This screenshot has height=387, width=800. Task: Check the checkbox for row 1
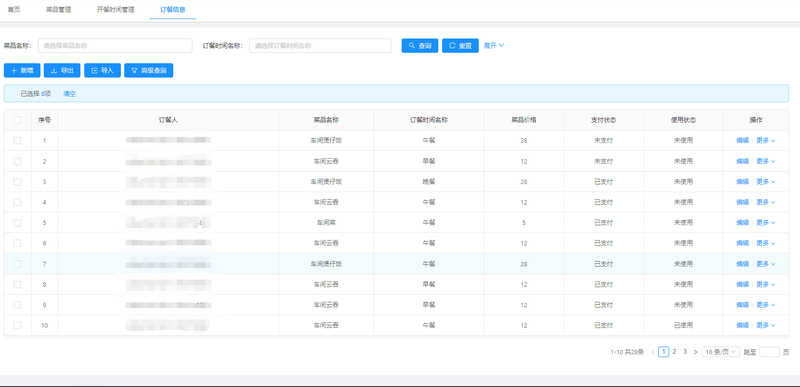(x=17, y=140)
